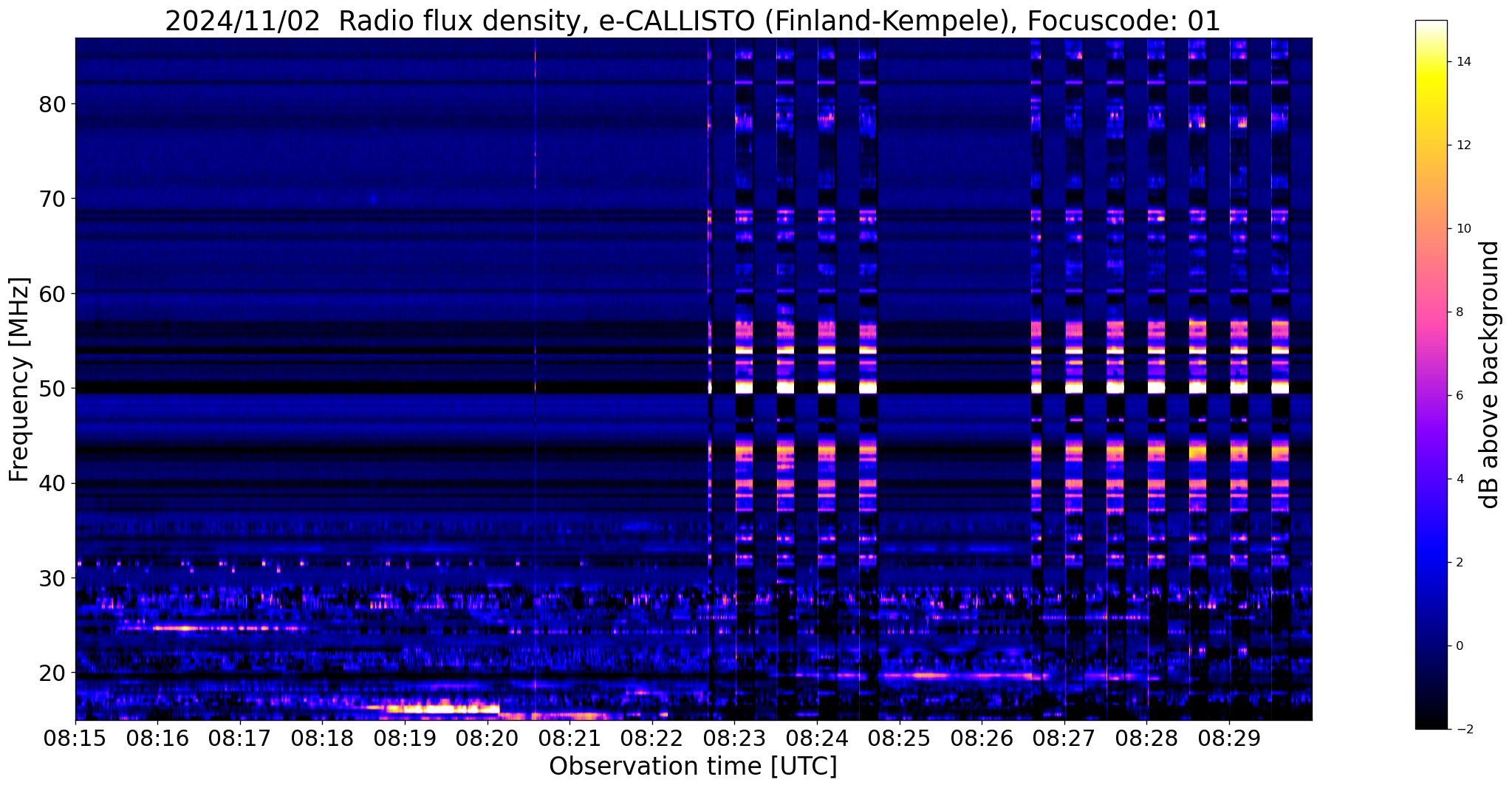Click the bright burst near 16 MHz at 08:19
This screenshot has width=1512, height=788.
click(442, 709)
